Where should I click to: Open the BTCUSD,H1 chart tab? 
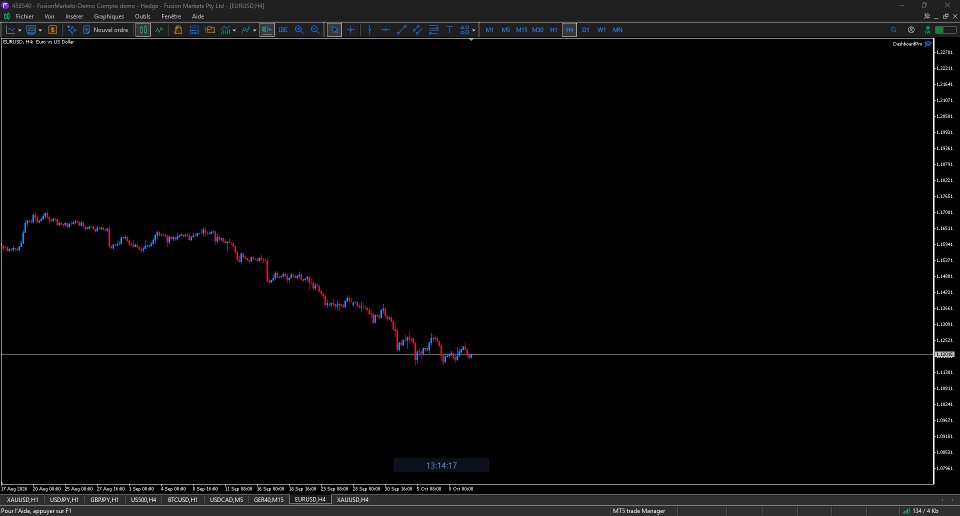coord(182,499)
